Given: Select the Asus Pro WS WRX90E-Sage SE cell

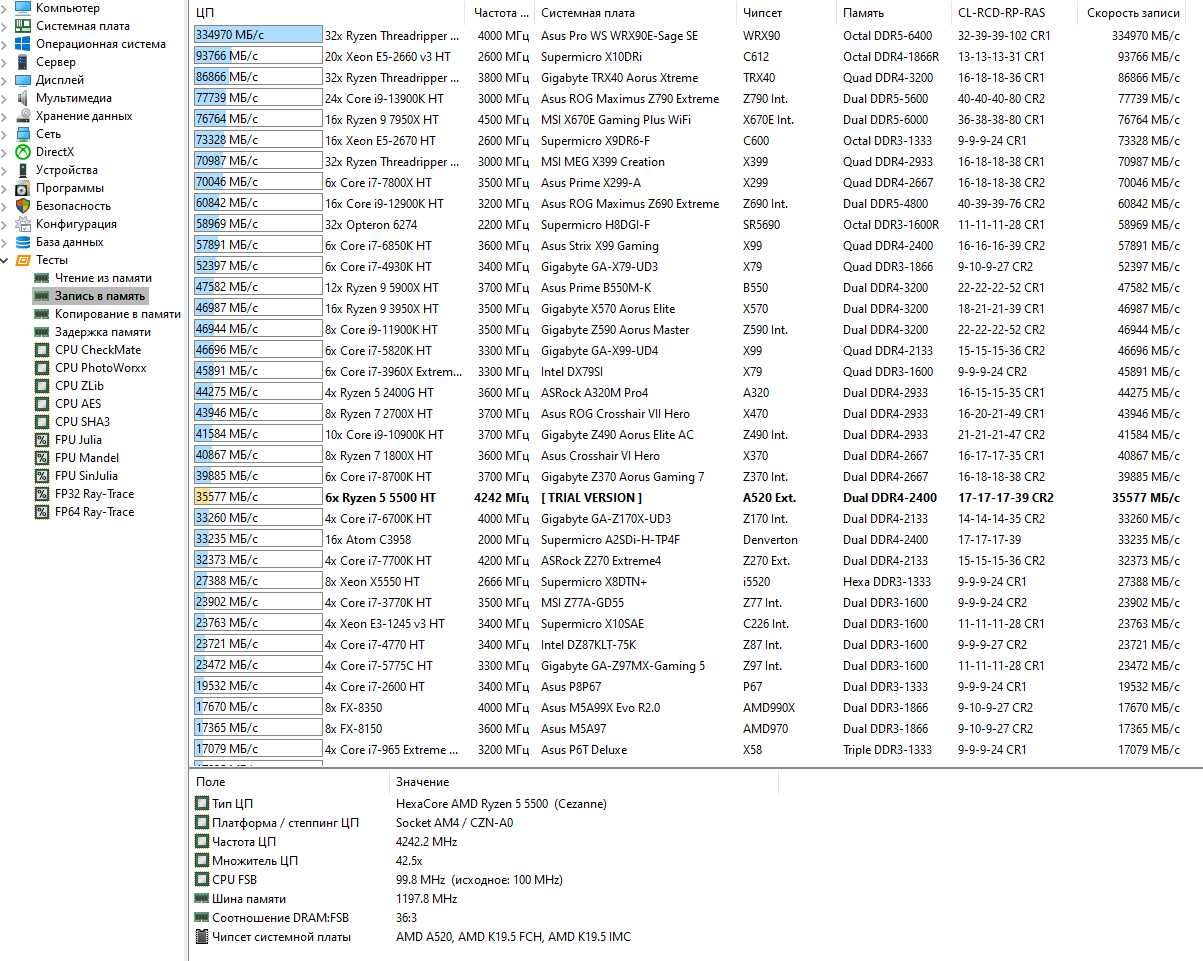Looking at the screenshot, I should (x=620, y=35).
